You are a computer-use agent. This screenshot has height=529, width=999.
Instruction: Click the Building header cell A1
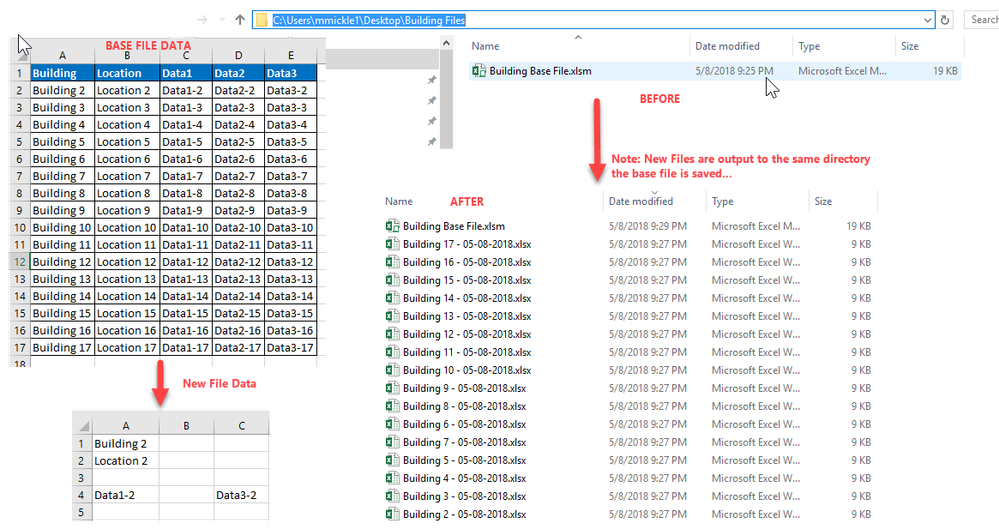point(62,73)
